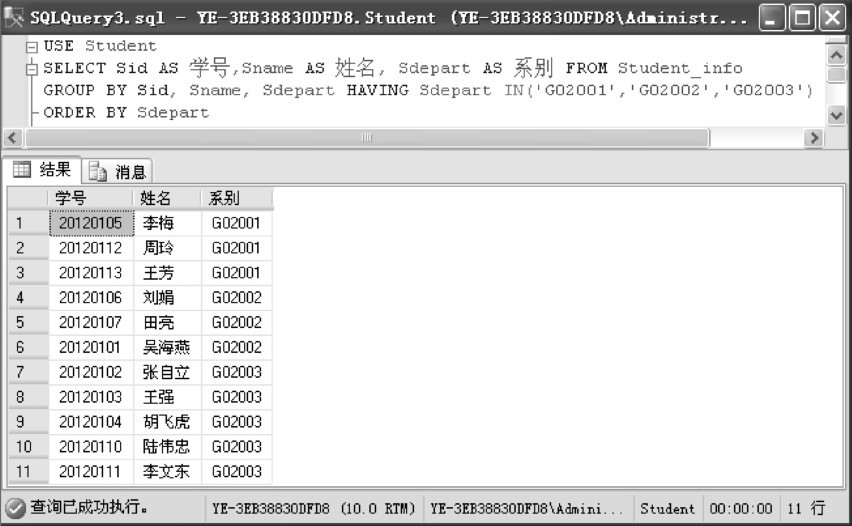Click the GROUP BY HAVING line in editor

point(428,90)
